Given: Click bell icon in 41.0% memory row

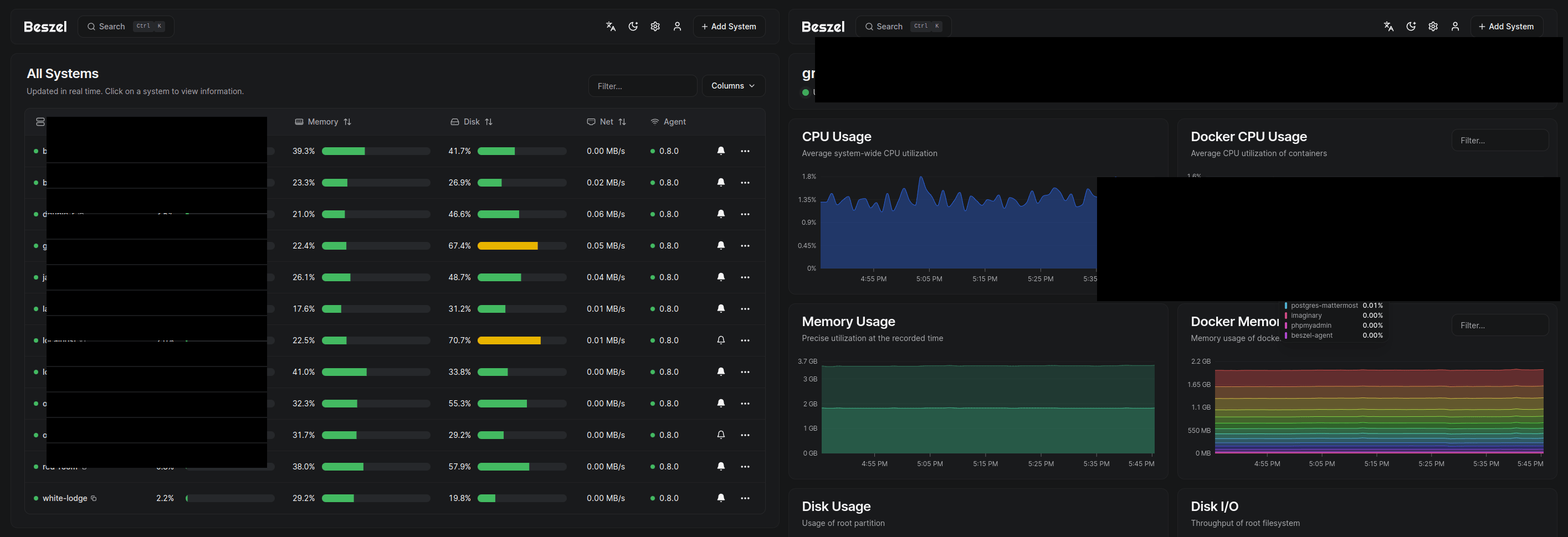Looking at the screenshot, I should tap(721, 371).
